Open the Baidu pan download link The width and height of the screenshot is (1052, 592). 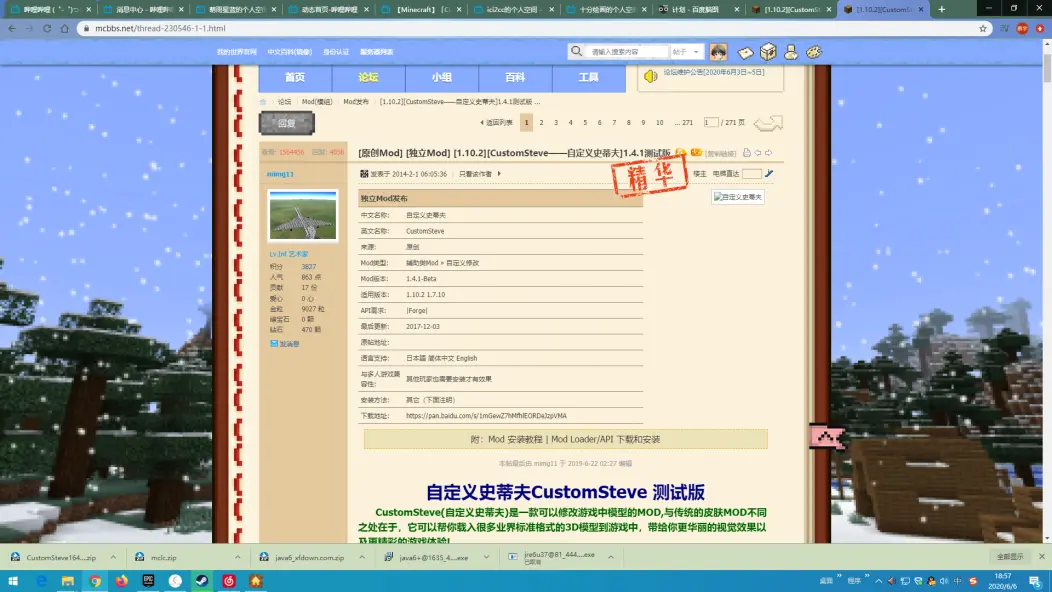[x=486, y=415]
